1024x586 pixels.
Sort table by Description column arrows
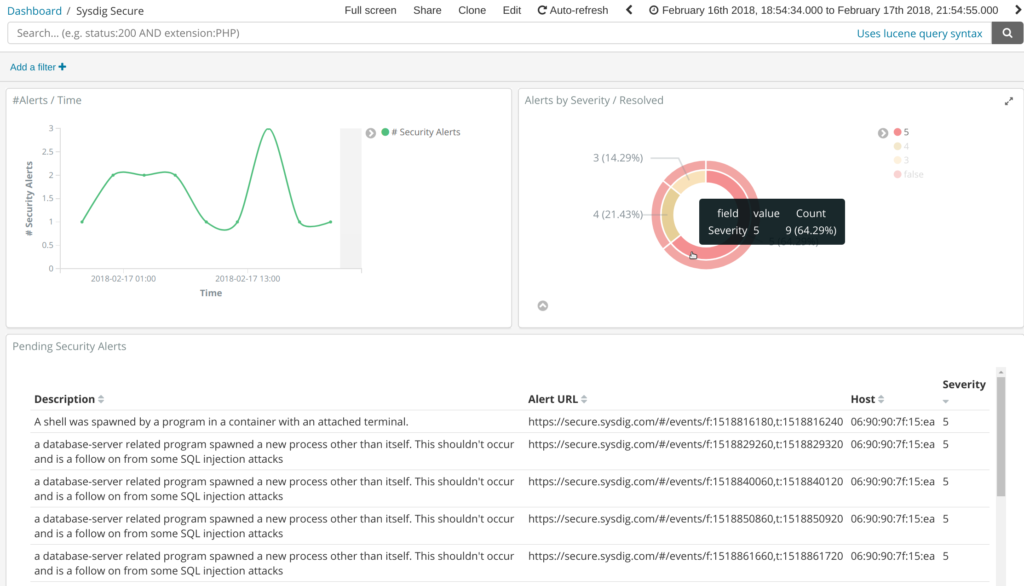[x=101, y=399]
